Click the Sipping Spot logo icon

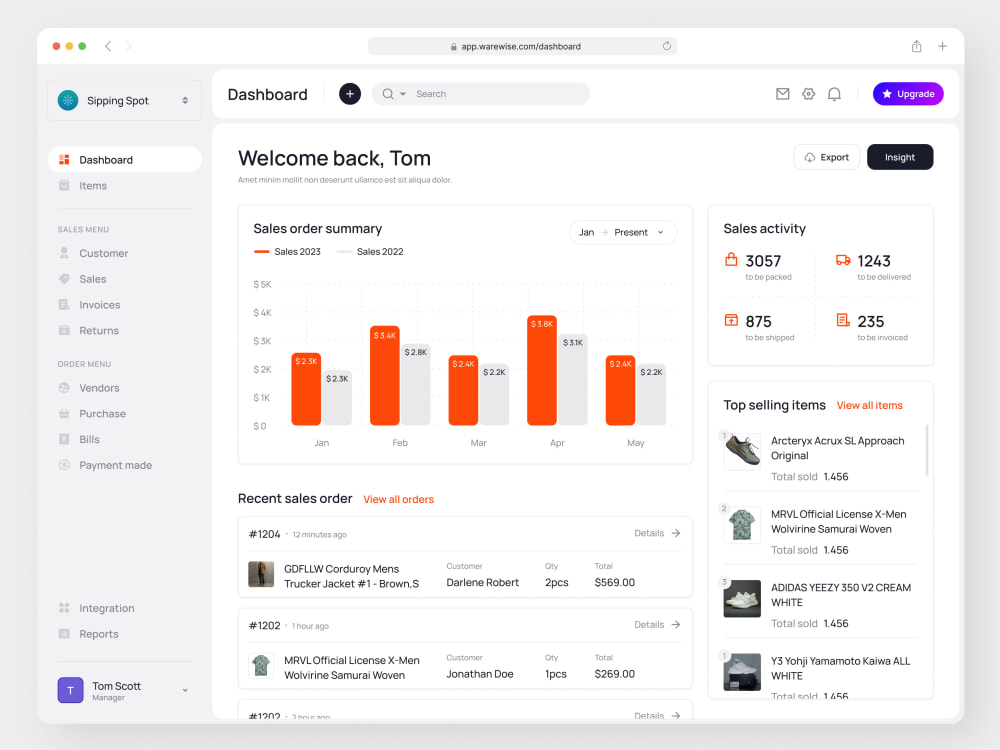coord(68,100)
